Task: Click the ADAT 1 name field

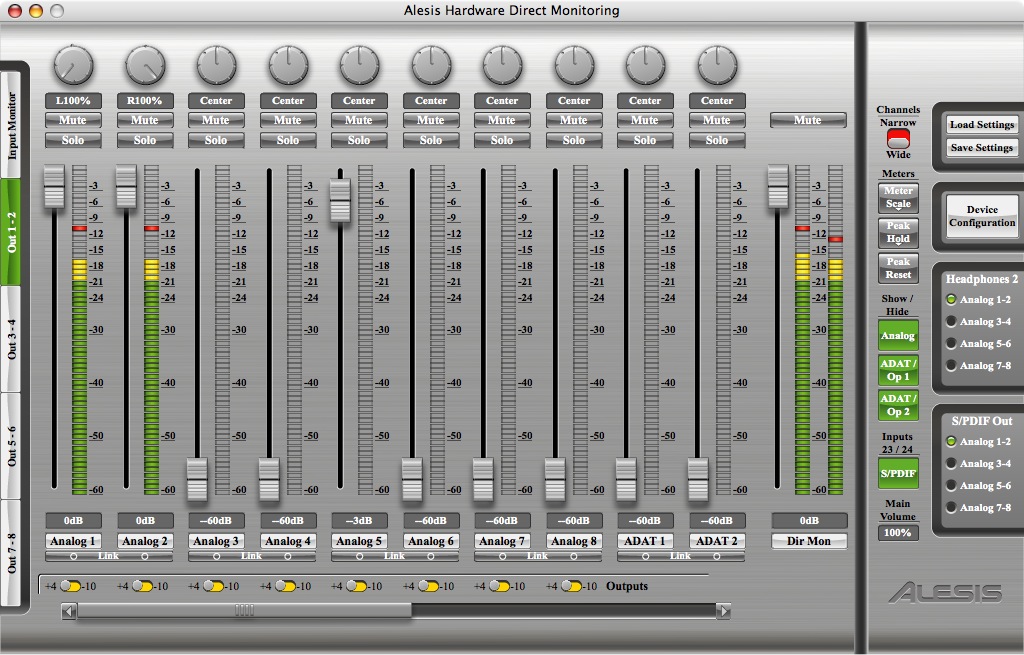Action: 645,541
